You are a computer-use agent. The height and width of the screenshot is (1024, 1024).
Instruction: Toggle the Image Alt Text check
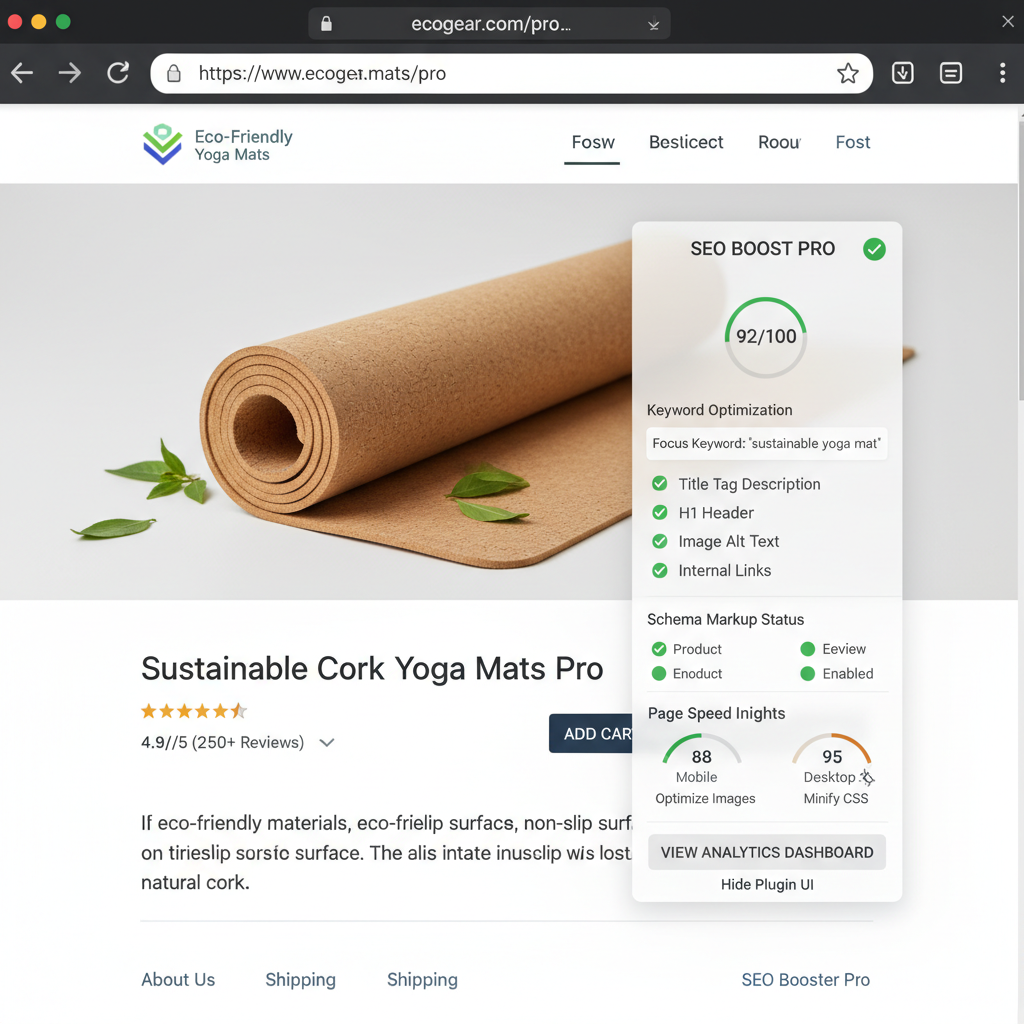660,541
